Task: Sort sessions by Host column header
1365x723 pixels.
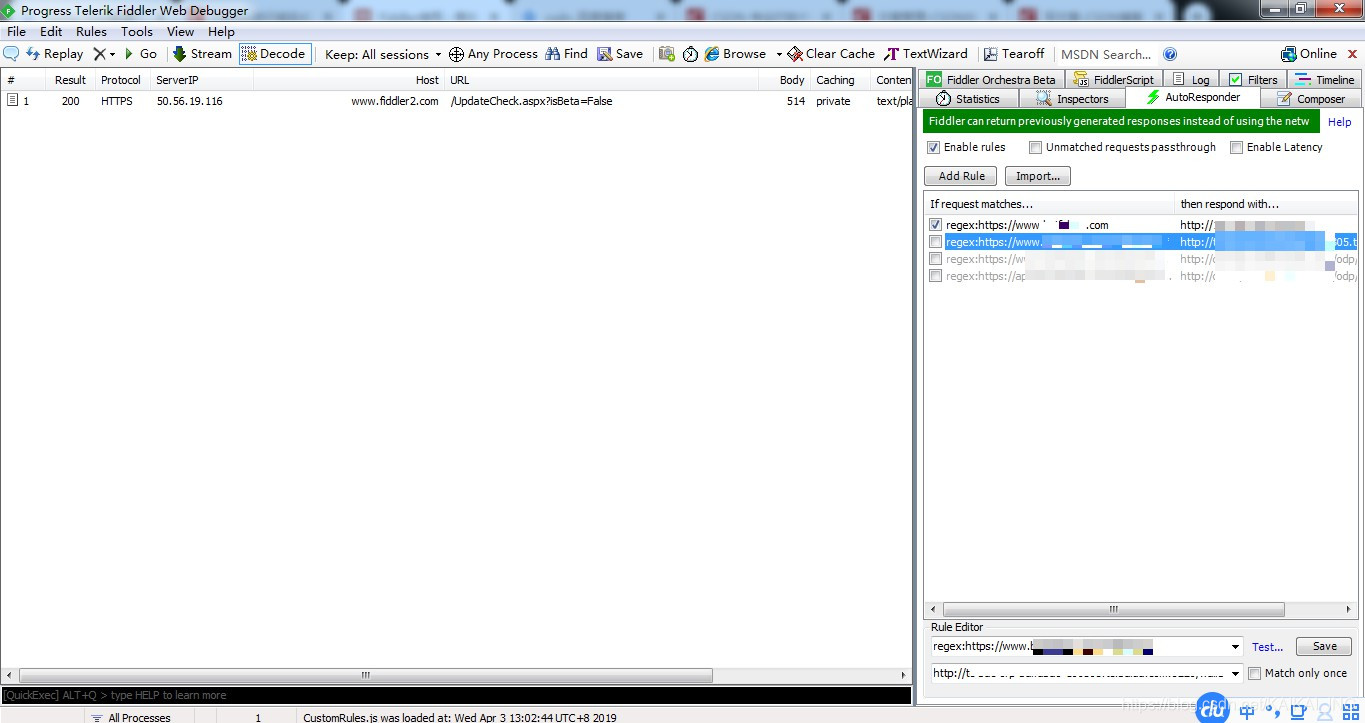Action: (x=349, y=80)
